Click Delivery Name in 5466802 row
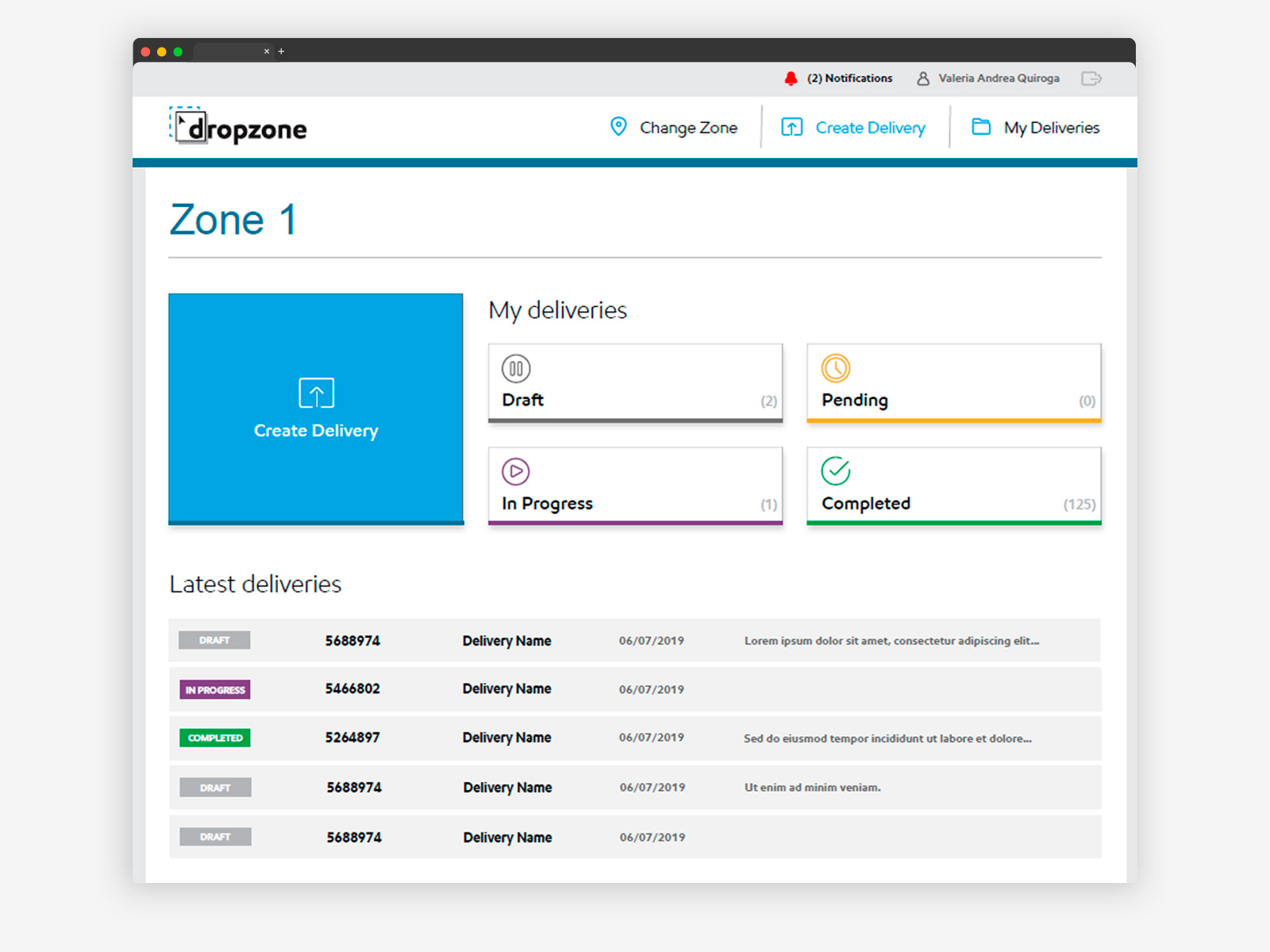 click(x=506, y=689)
